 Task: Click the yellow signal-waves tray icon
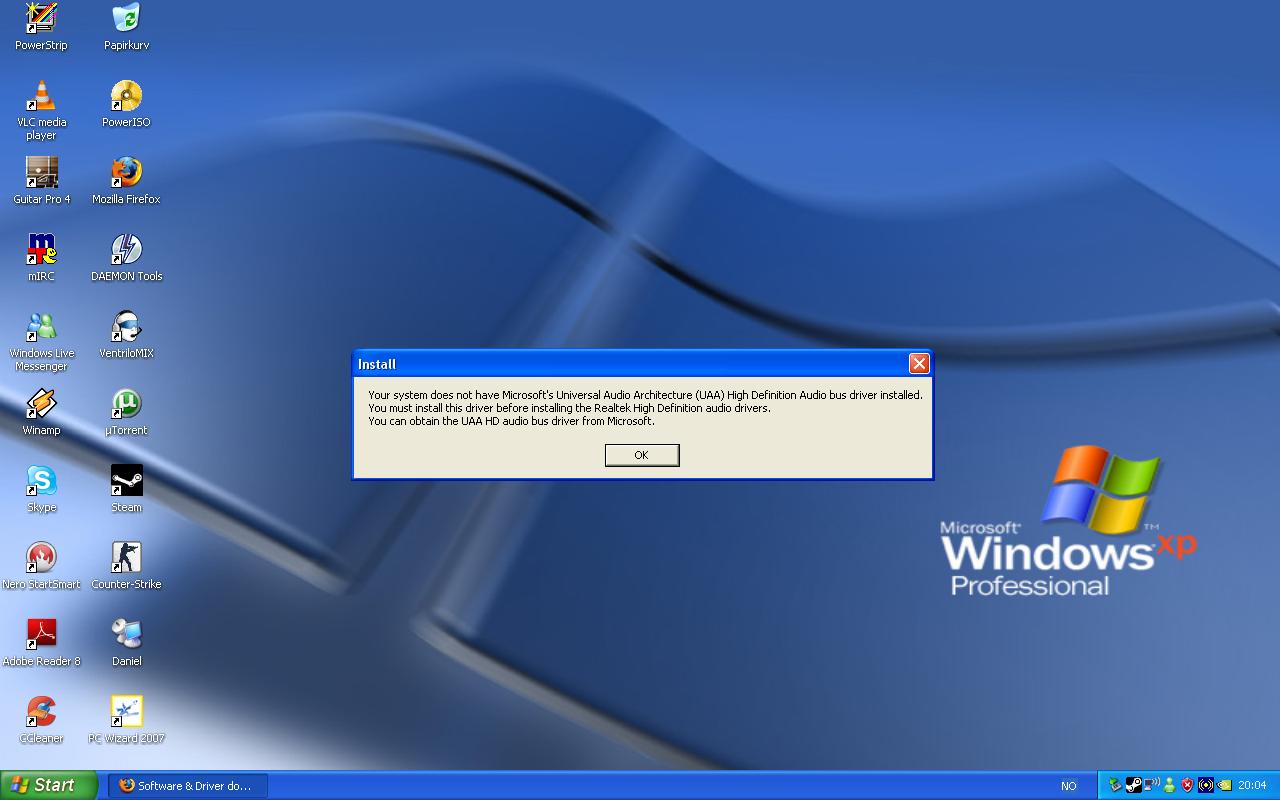[x=1206, y=785]
